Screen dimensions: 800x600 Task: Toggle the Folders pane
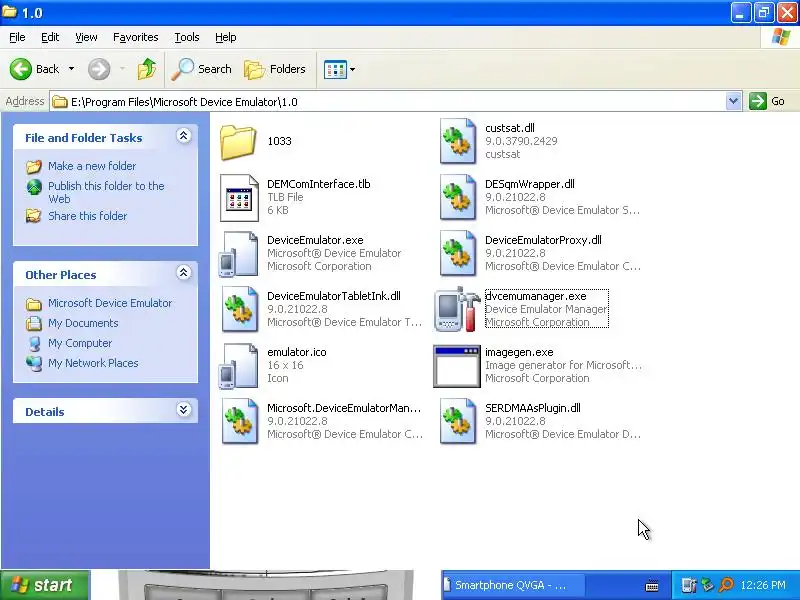tap(274, 69)
